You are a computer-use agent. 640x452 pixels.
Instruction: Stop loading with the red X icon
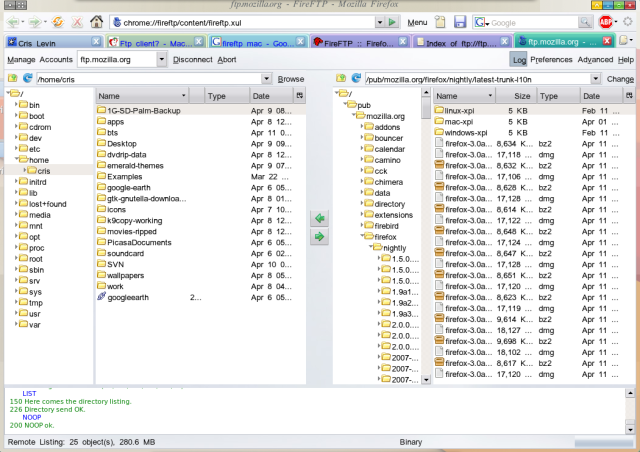tap(77, 22)
